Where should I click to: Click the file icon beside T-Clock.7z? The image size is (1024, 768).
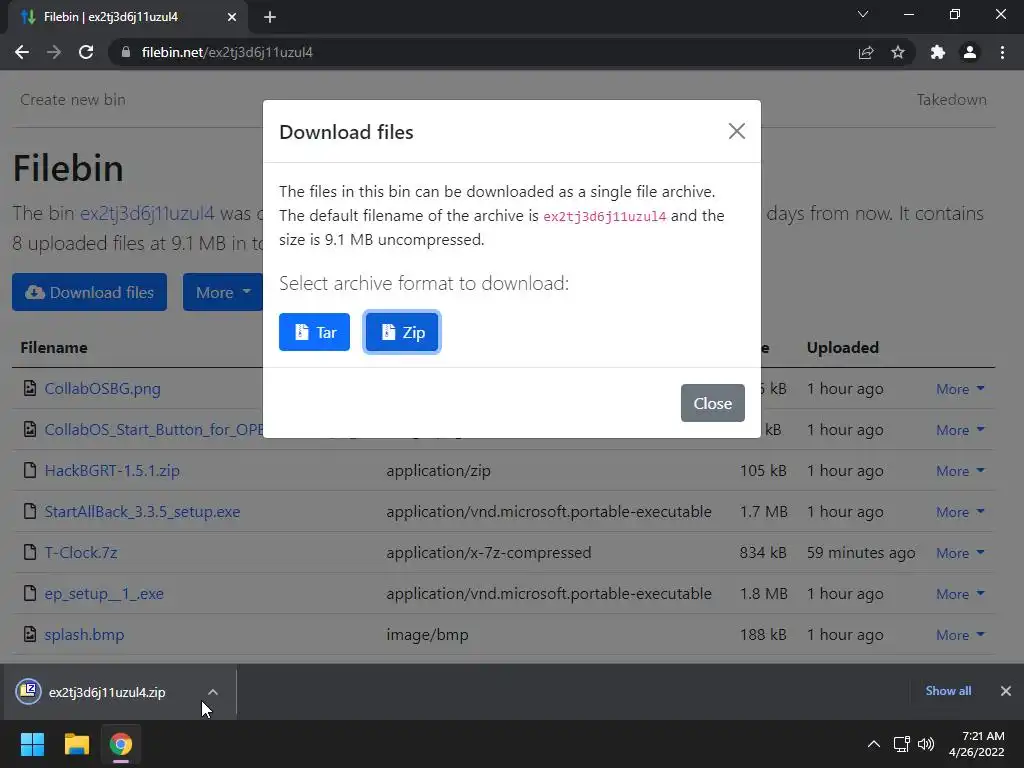pos(29,552)
